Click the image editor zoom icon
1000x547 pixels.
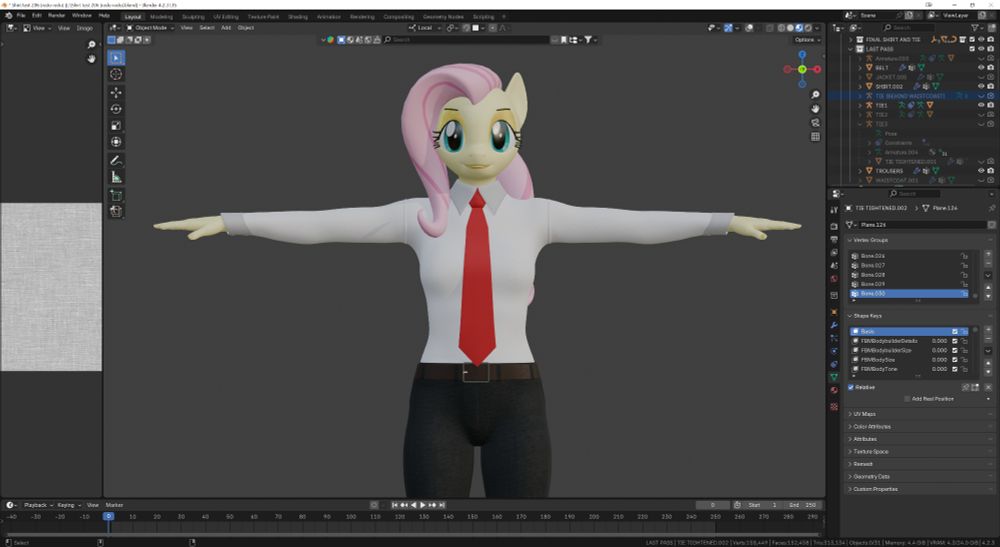pyautogui.click(x=91, y=45)
